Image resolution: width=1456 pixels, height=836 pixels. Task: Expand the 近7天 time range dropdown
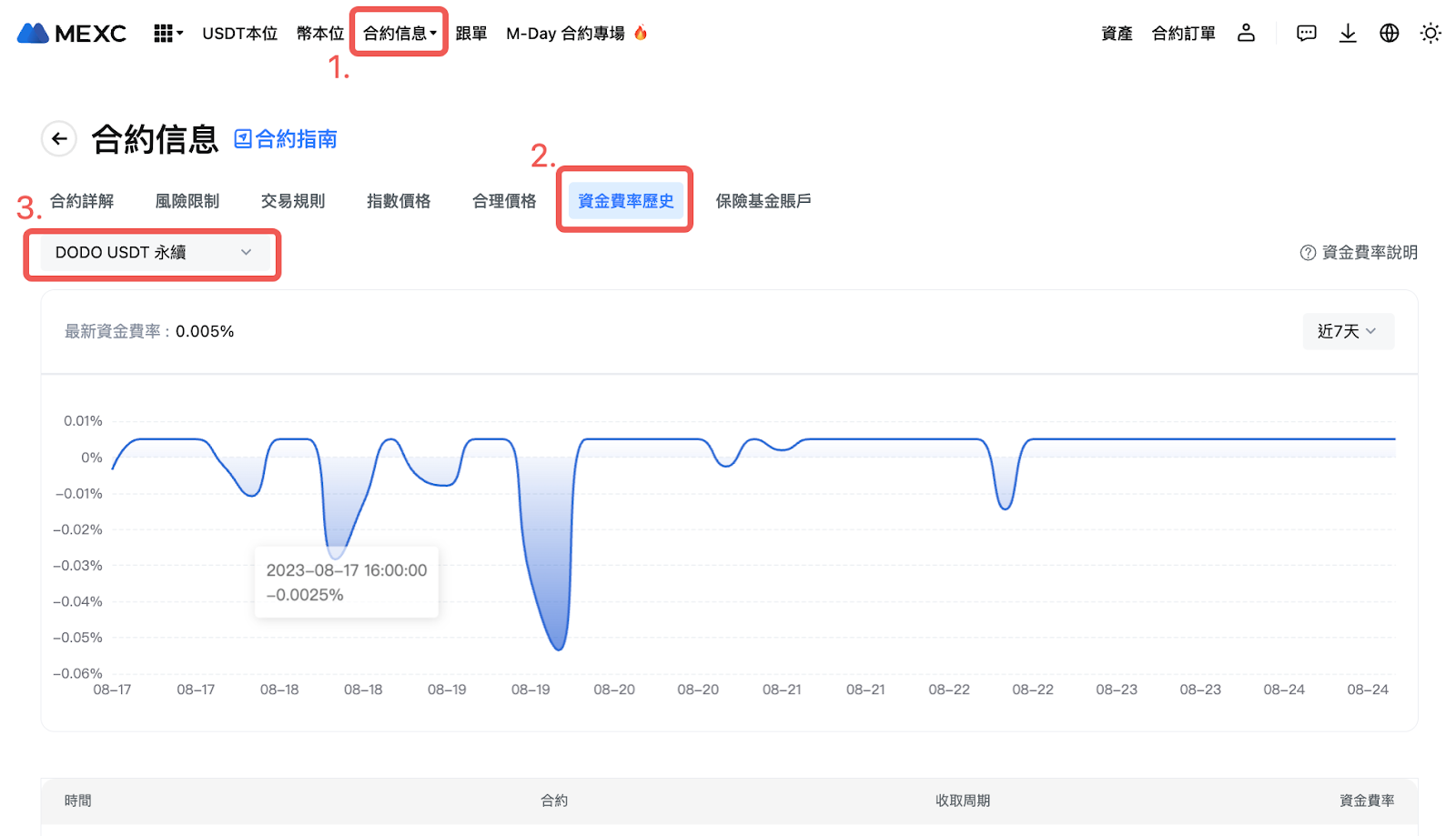pos(1347,331)
